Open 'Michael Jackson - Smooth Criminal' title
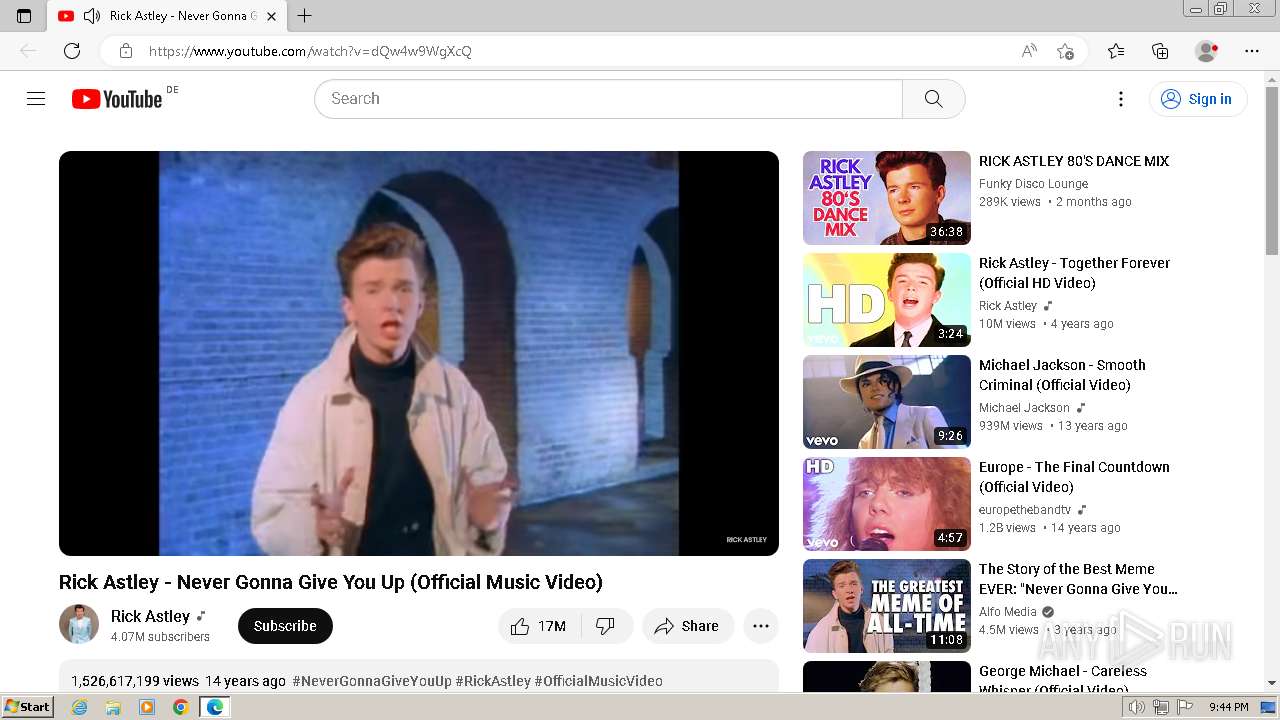Screen dimensions: 1280x720 pos(1062,375)
